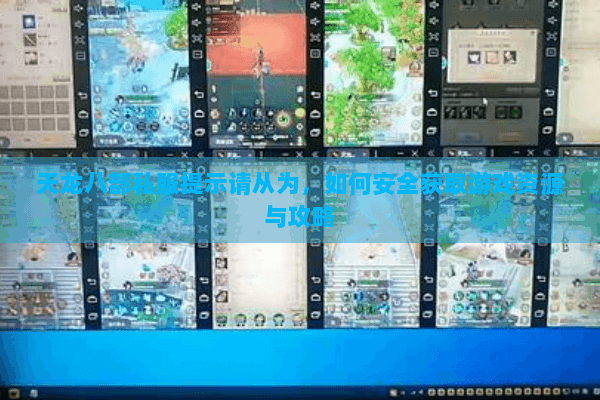Screen dimensions: 600x400
Task: Tap the bottom portrait icon on the parchment screen
Action: (x=222, y=297)
